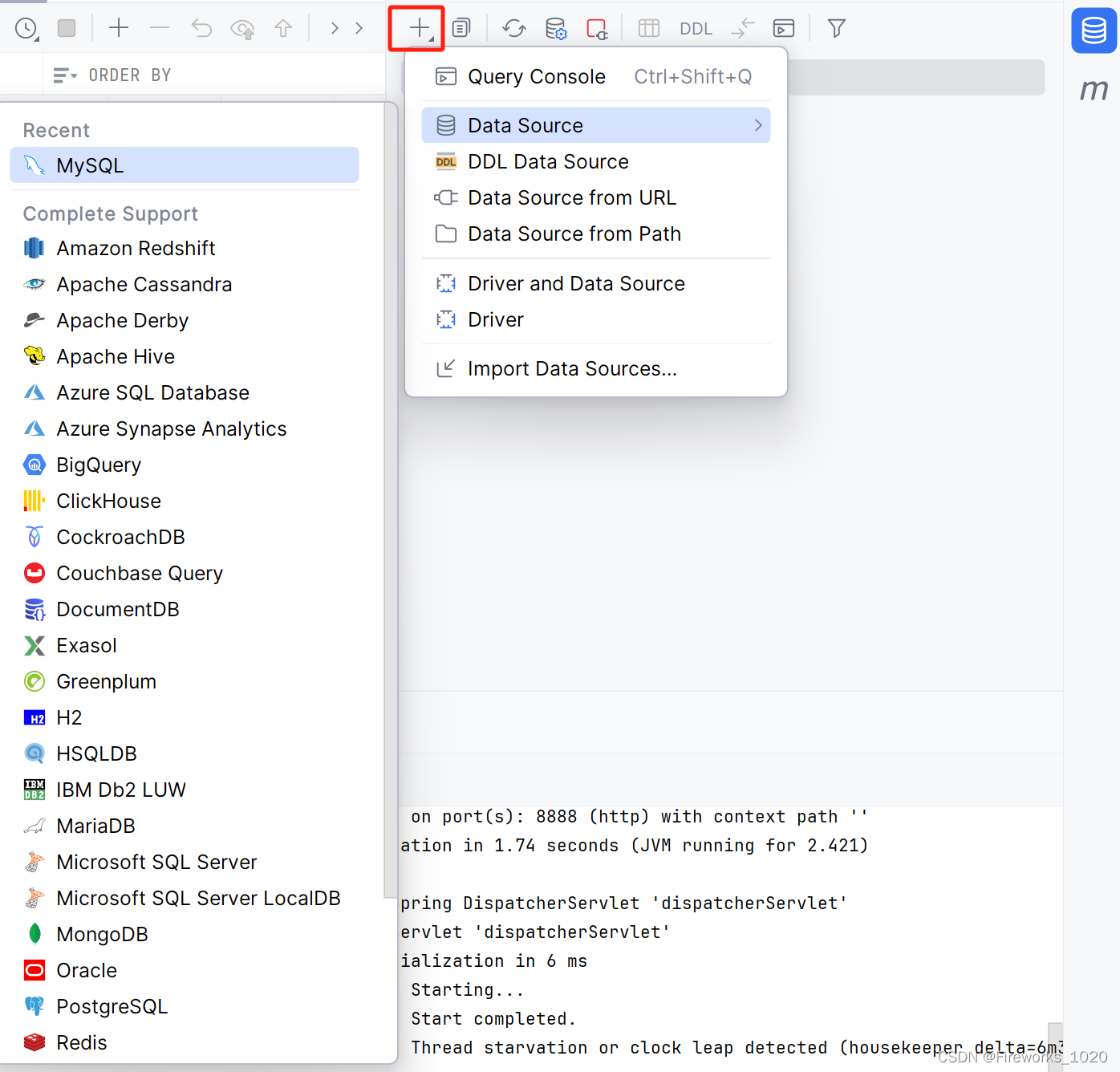Click the "Thread starvation or clock leap detected" log line
The image size is (1120, 1072).
click(x=737, y=1048)
